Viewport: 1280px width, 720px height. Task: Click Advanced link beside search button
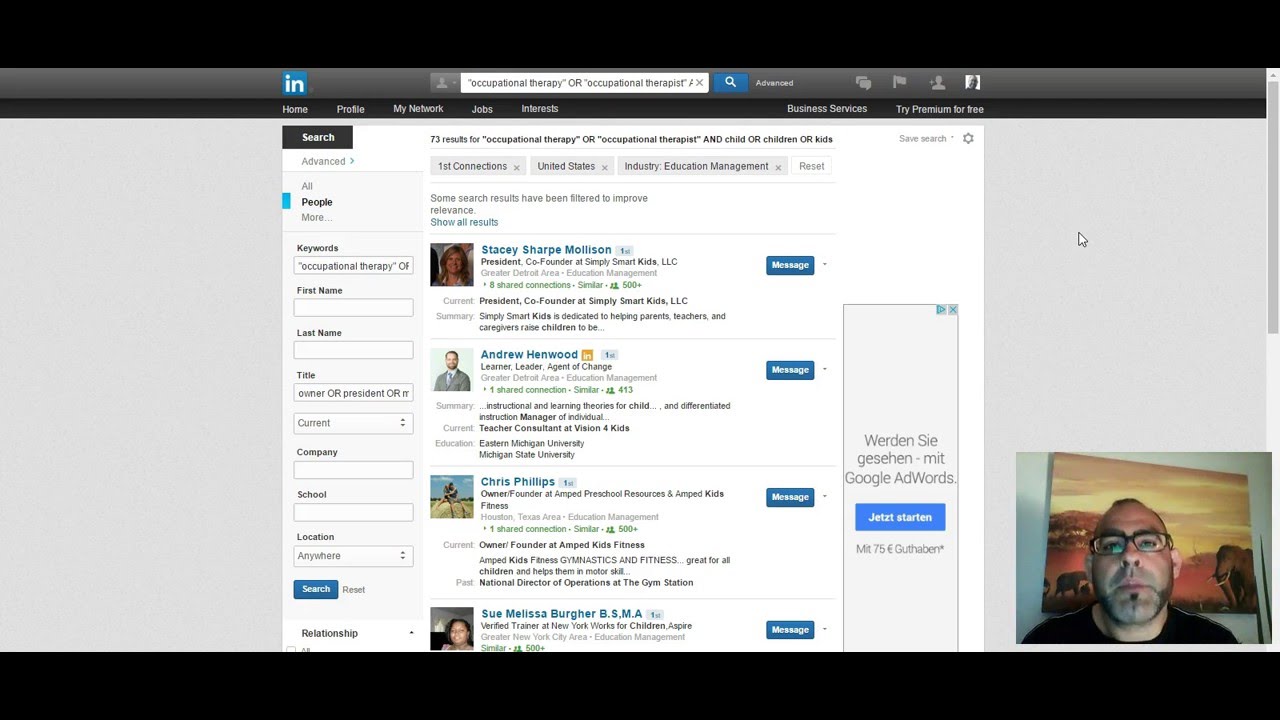pos(774,83)
